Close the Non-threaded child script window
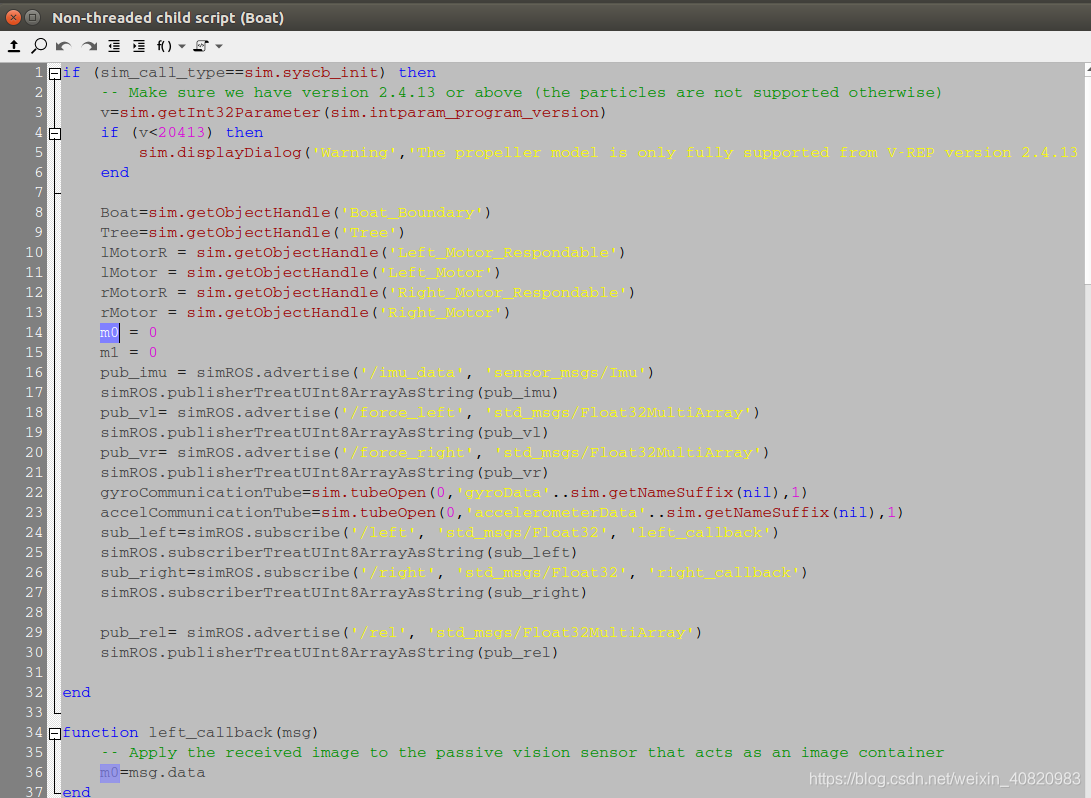 click(13, 17)
